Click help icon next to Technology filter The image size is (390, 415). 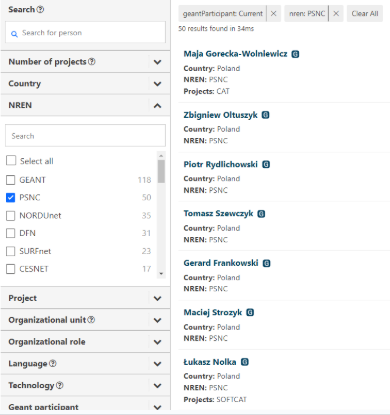[x=59, y=385]
